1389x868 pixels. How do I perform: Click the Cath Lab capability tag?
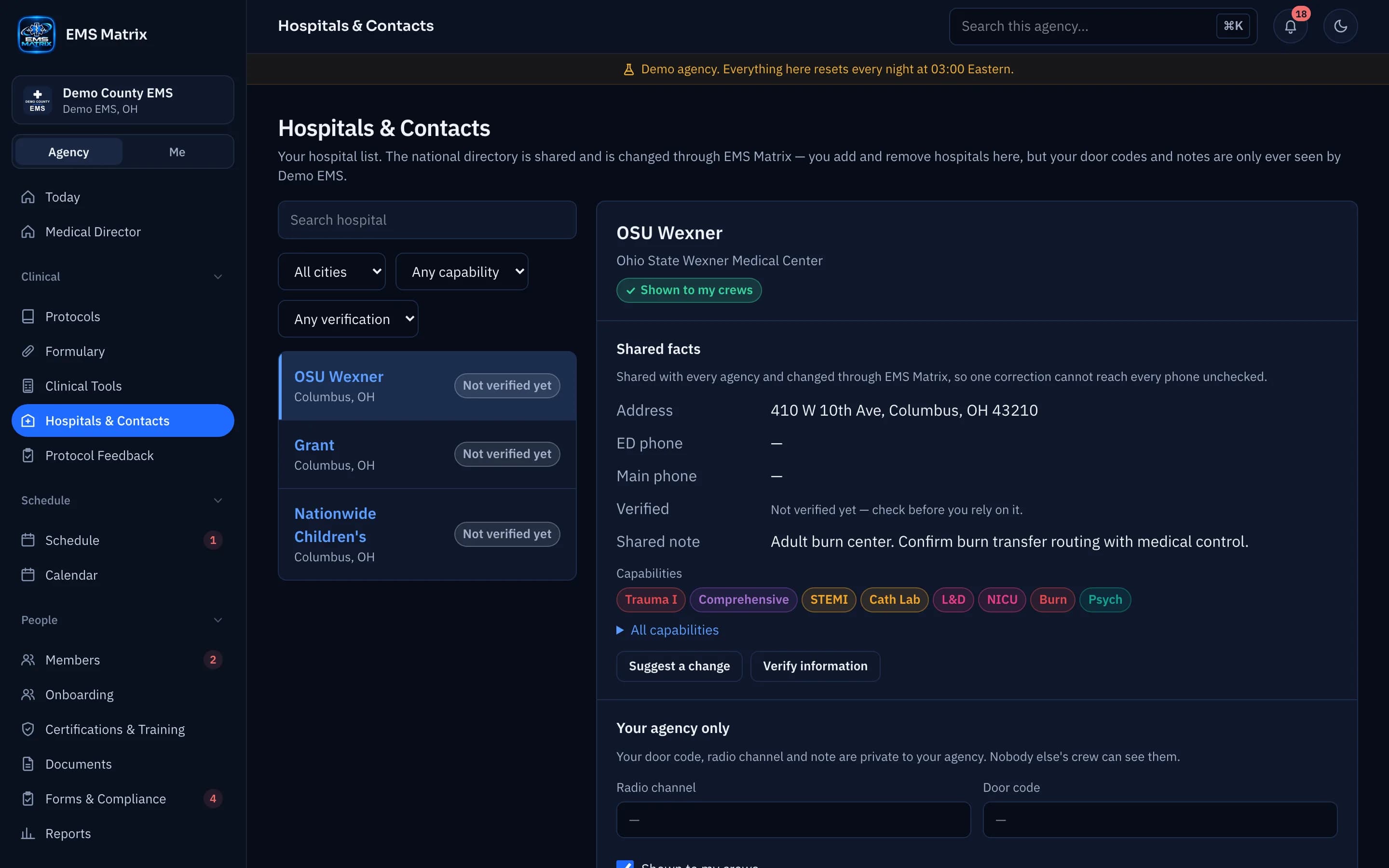click(x=894, y=599)
